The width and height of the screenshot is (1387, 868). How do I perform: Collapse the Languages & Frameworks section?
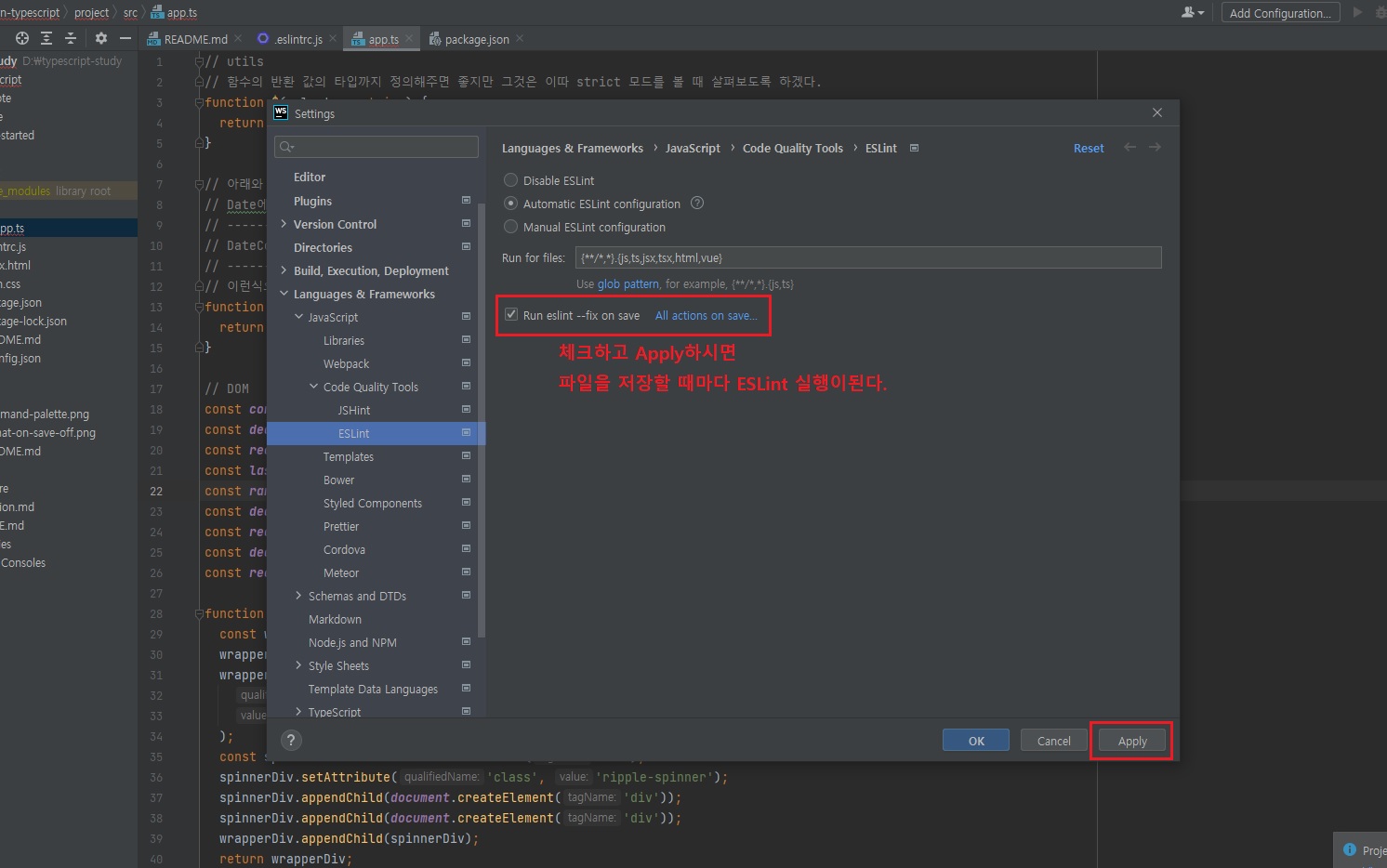point(284,294)
